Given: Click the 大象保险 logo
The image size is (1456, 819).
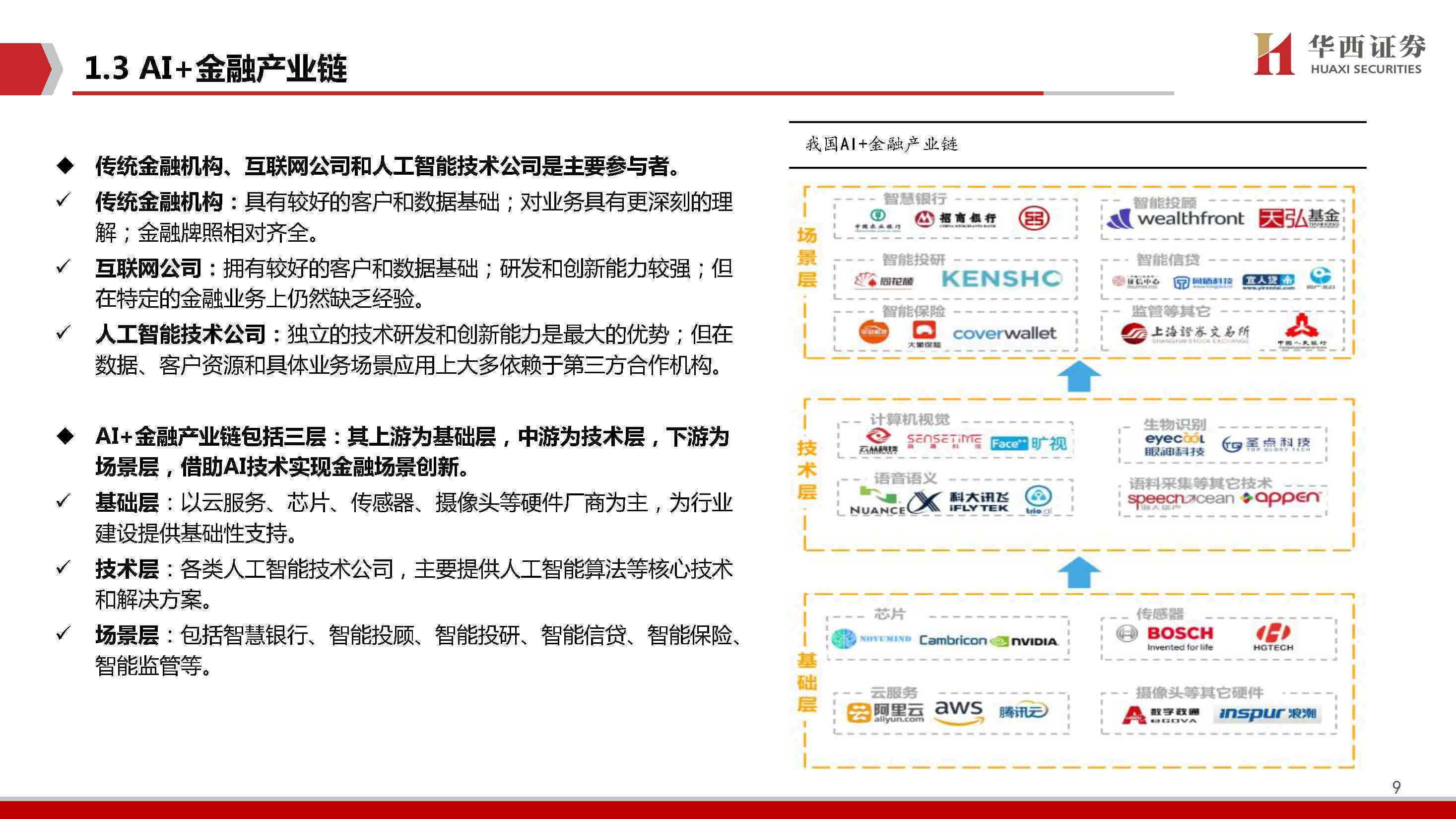Looking at the screenshot, I should (924, 334).
